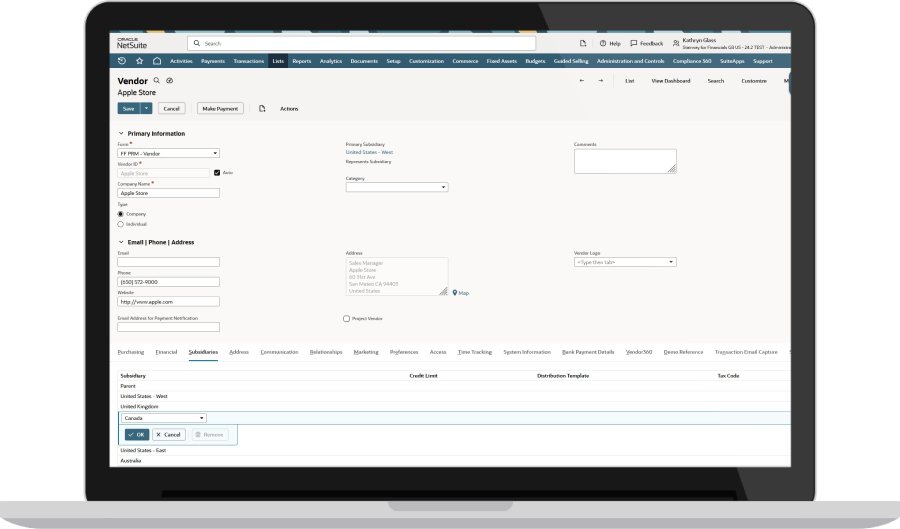The image size is (900, 529).
Task: Open the Save button dropdown arrow
Action: coord(146,108)
